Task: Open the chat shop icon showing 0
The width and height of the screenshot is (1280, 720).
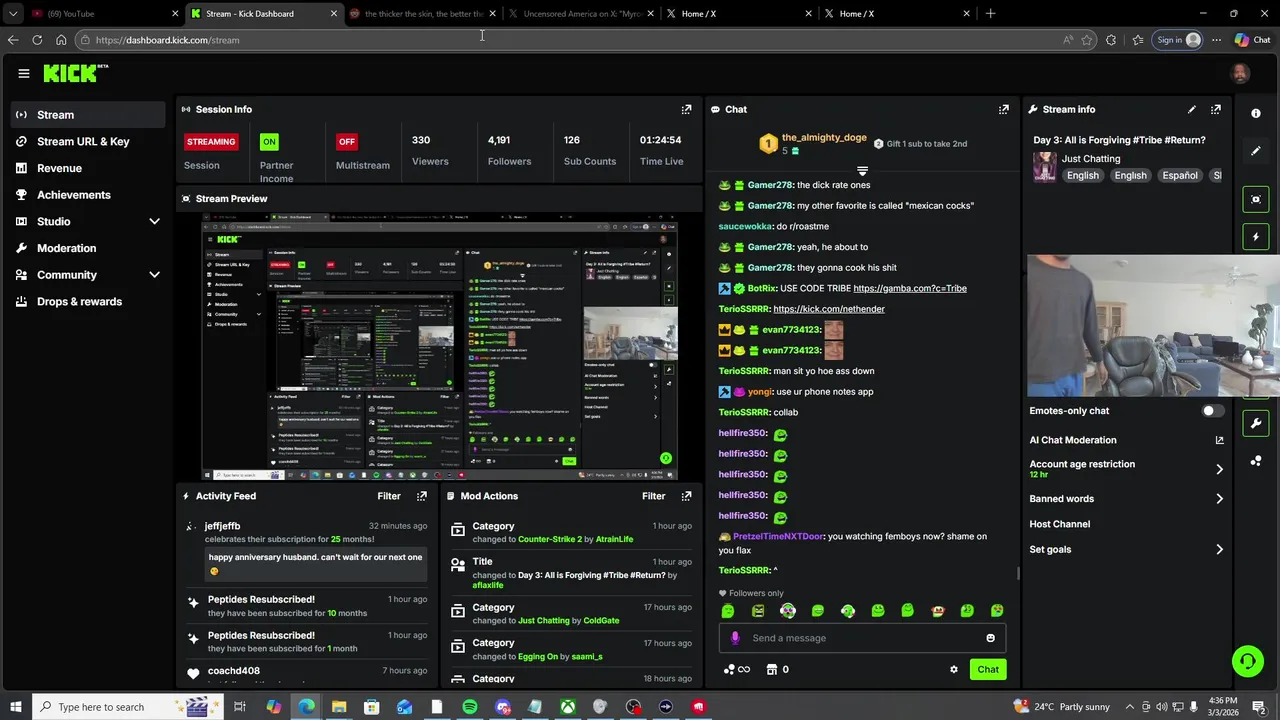Action: 777,670
